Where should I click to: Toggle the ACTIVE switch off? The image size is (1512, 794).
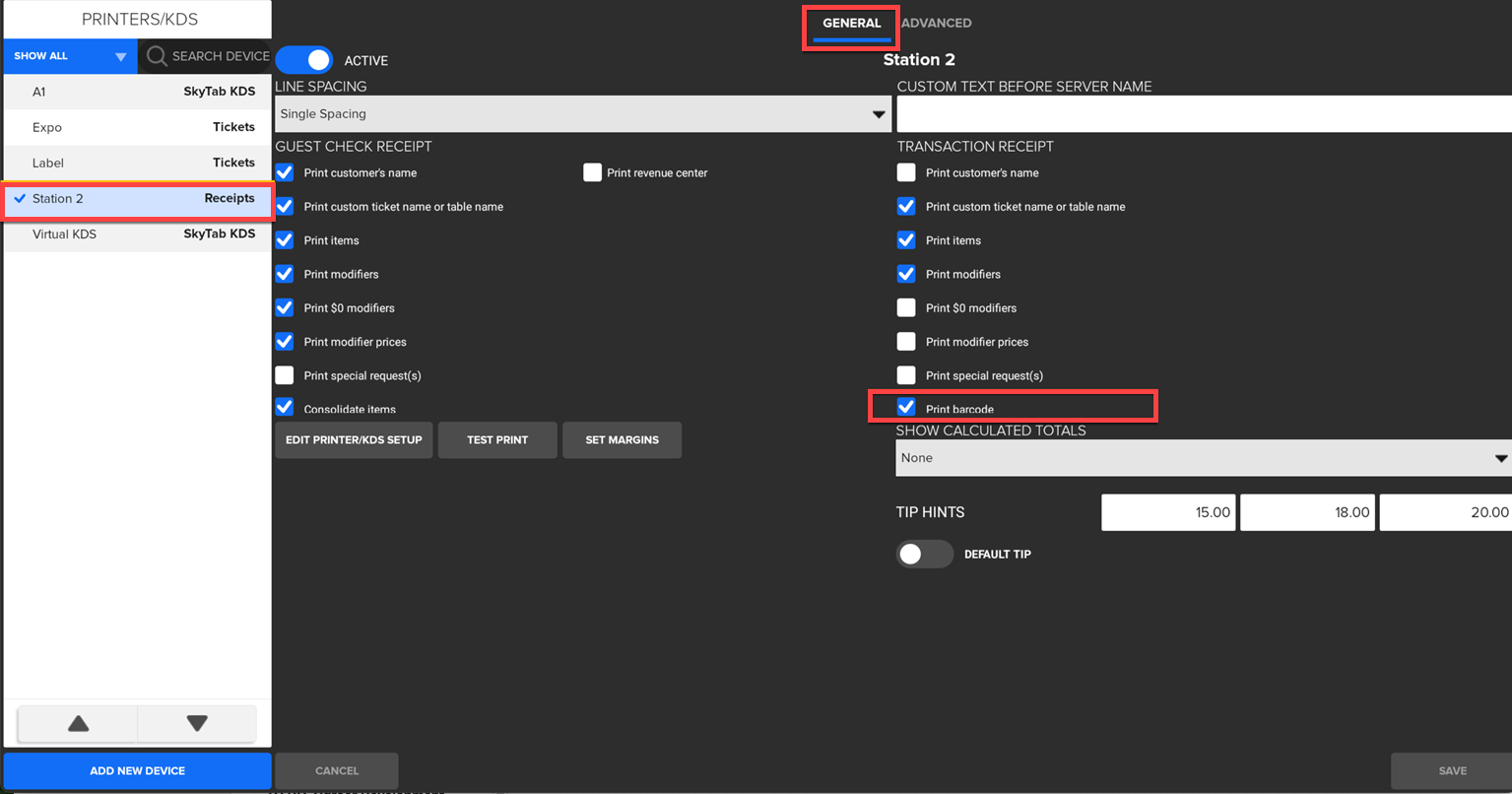pos(304,60)
